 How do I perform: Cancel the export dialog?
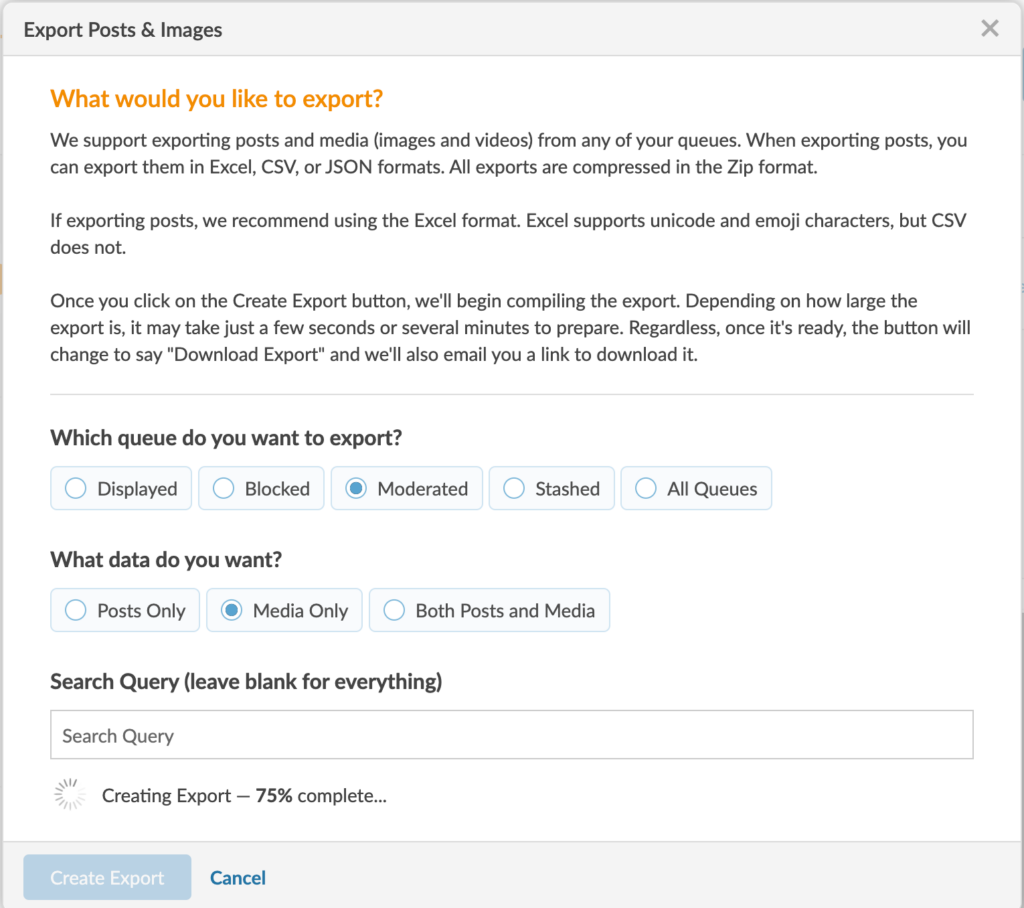pos(238,877)
